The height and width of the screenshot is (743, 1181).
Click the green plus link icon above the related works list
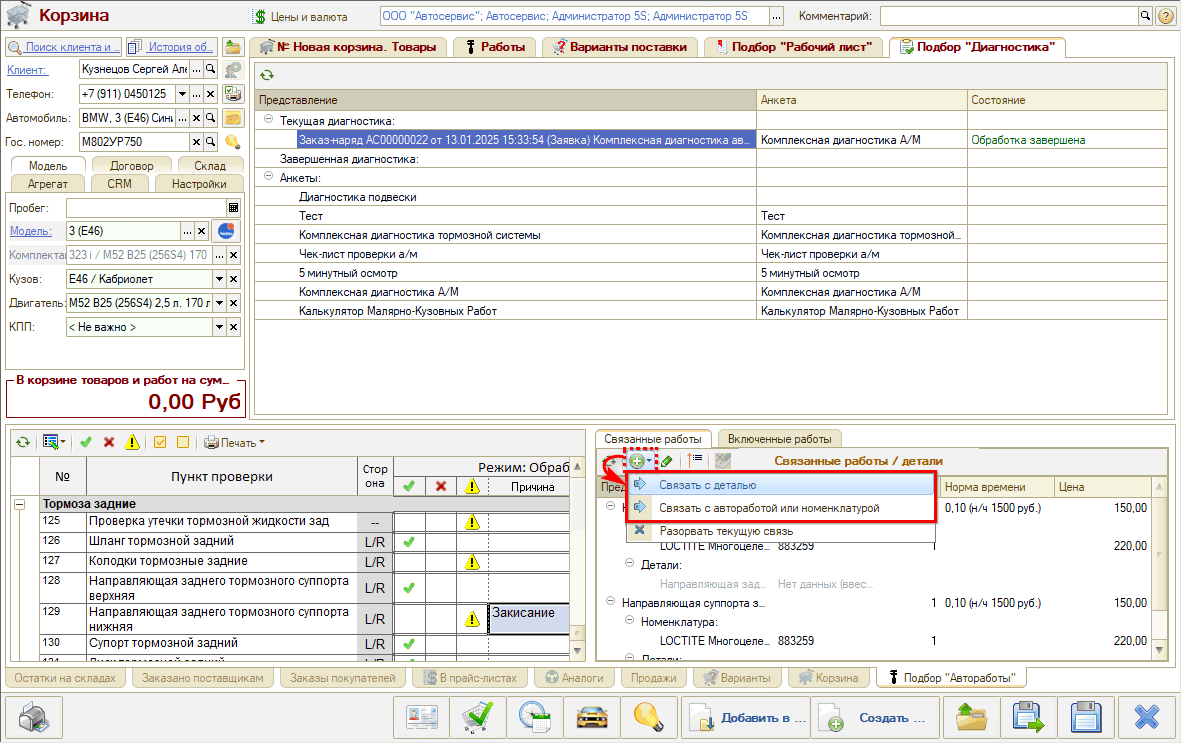coord(637,460)
